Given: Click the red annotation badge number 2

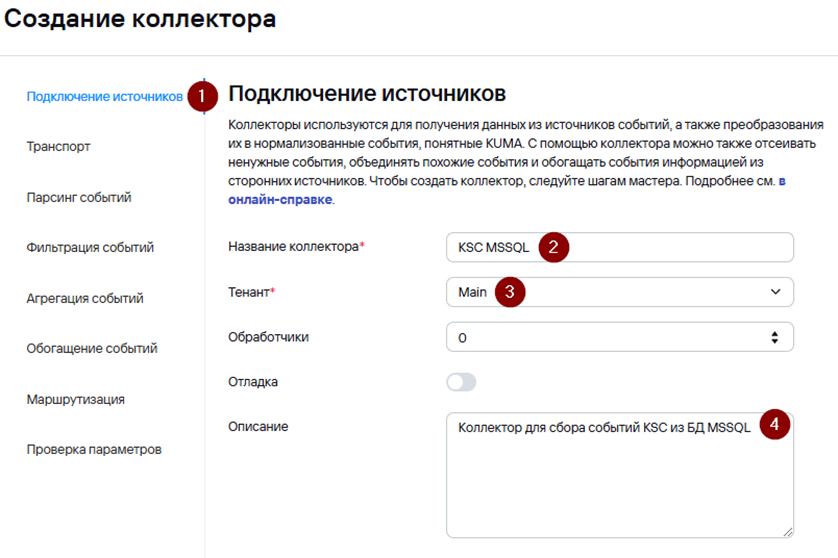Looking at the screenshot, I should point(554,247).
